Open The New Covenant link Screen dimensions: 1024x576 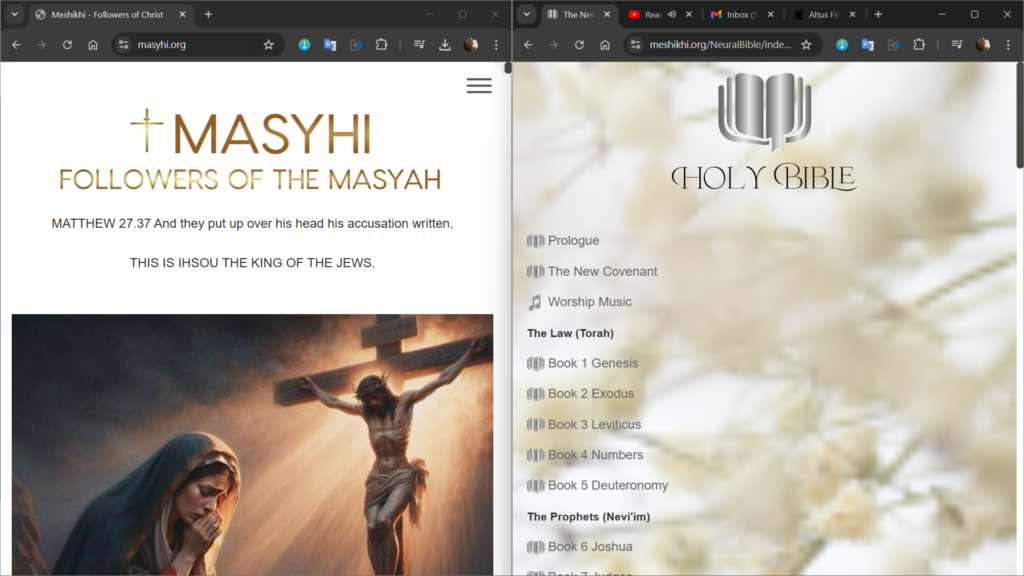602,271
